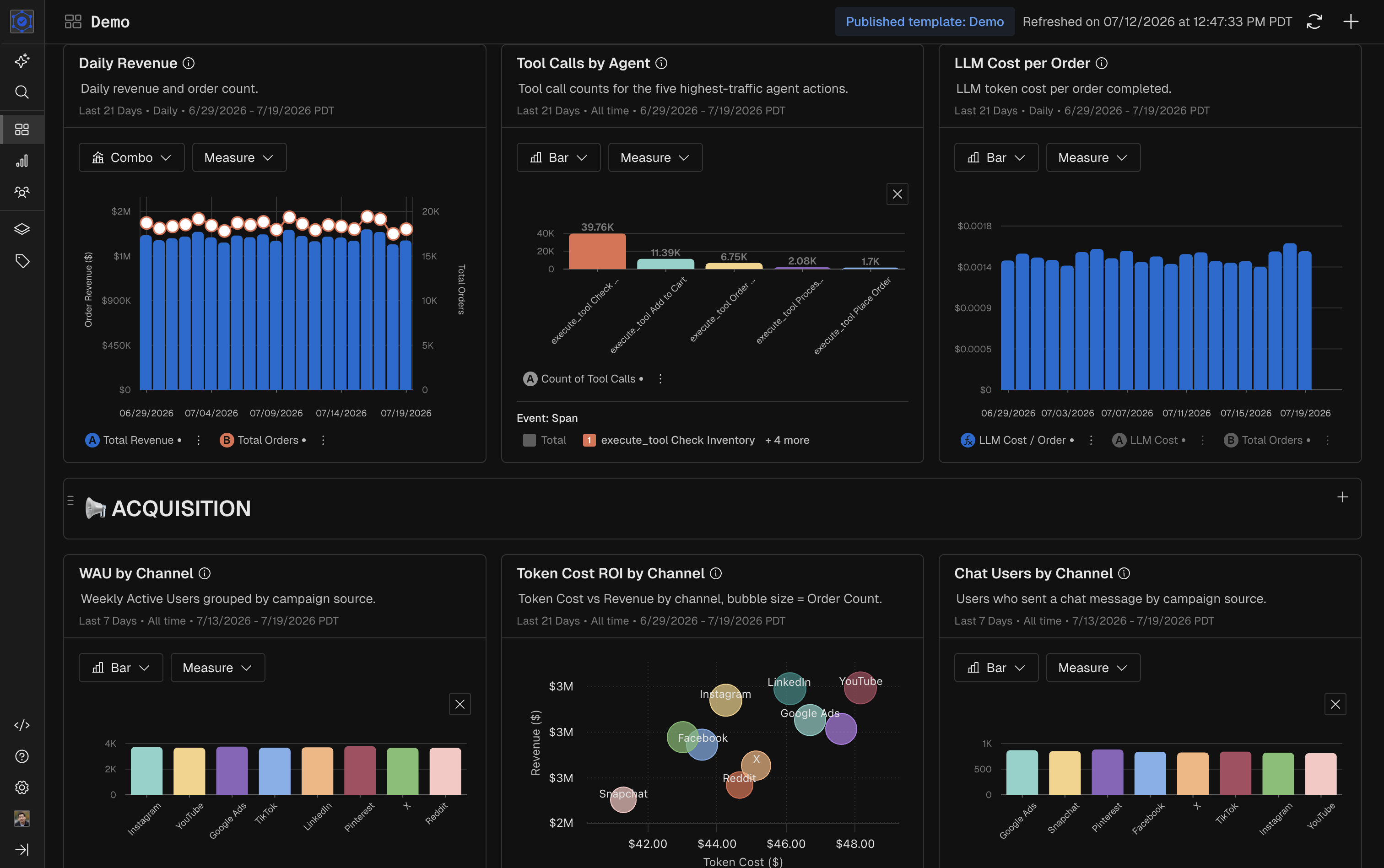Open the Measure dropdown in Daily Revenue
This screenshot has height=868, width=1384.
(x=239, y=157)
